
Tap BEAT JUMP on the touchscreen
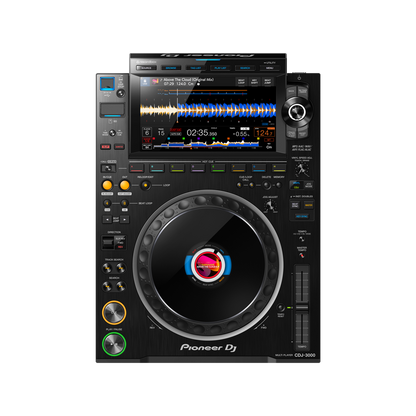coord(267,81)
